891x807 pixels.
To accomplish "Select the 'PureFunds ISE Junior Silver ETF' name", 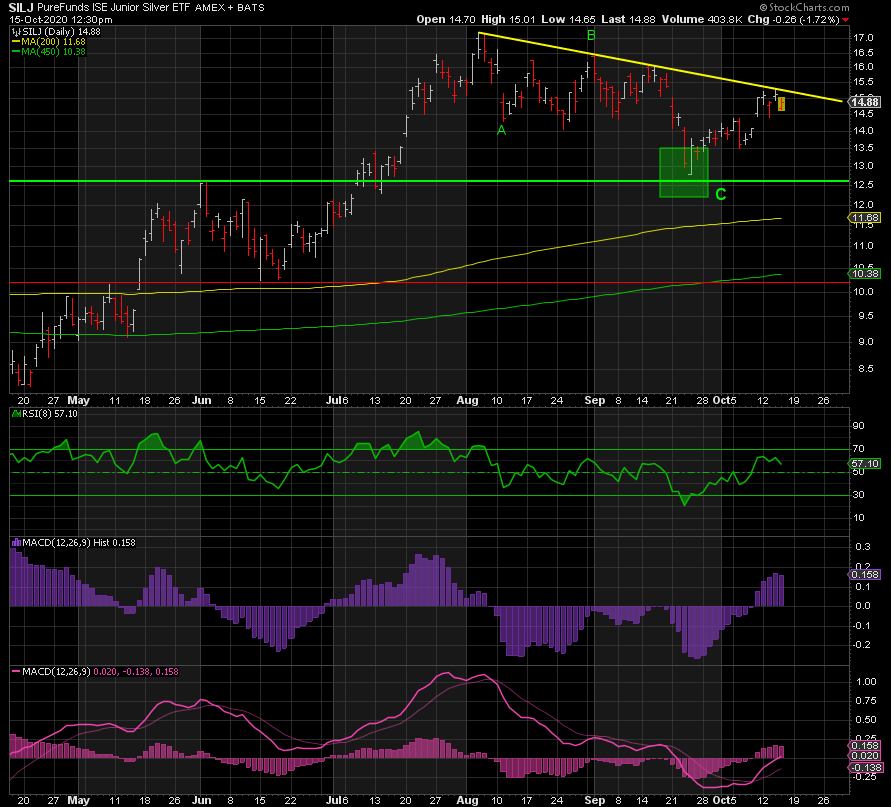I will (114, 7).
